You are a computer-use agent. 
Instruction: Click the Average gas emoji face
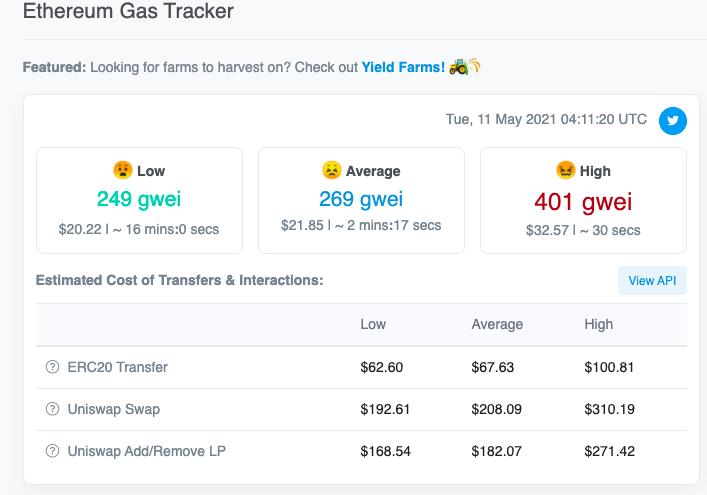click(x=331, y=170)
